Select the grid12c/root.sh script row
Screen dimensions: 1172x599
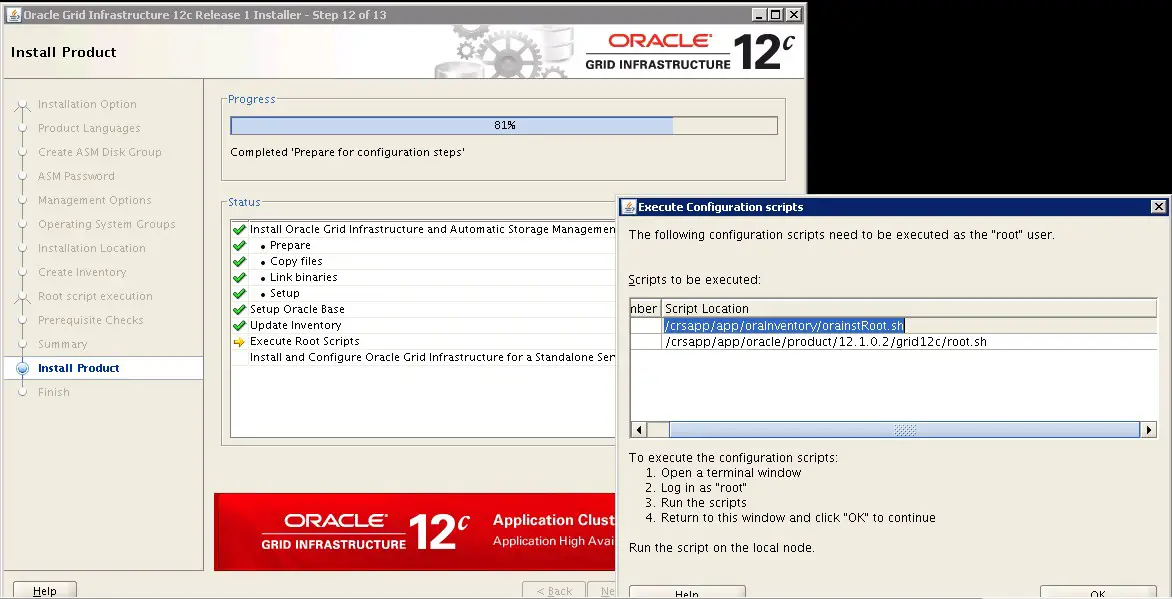(893, 342)
